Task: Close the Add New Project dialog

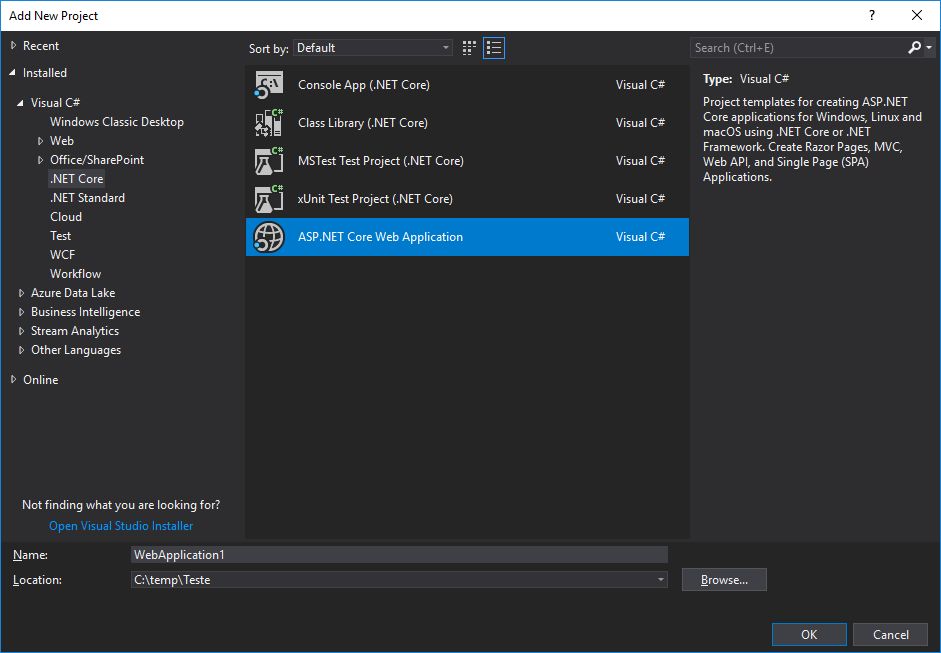Action: click(917, 16)
